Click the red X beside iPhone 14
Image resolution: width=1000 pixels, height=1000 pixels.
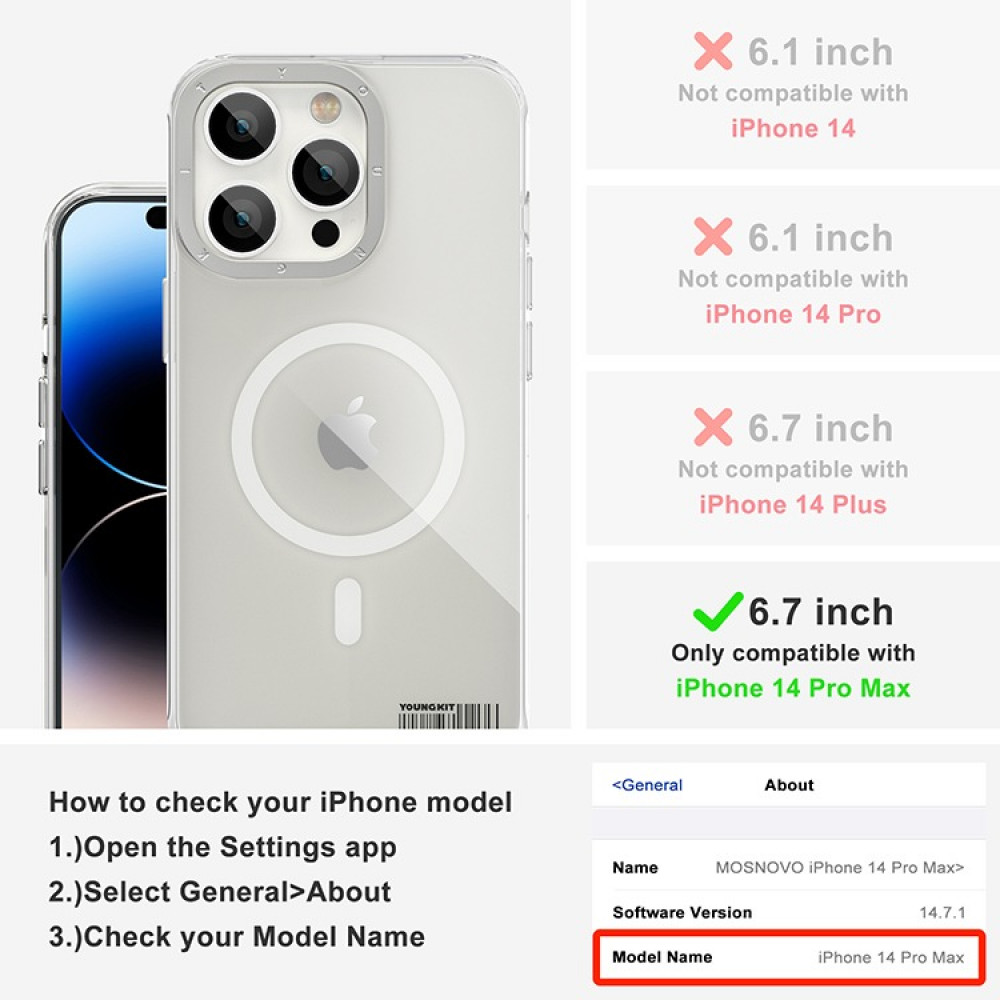pos(712,51)
